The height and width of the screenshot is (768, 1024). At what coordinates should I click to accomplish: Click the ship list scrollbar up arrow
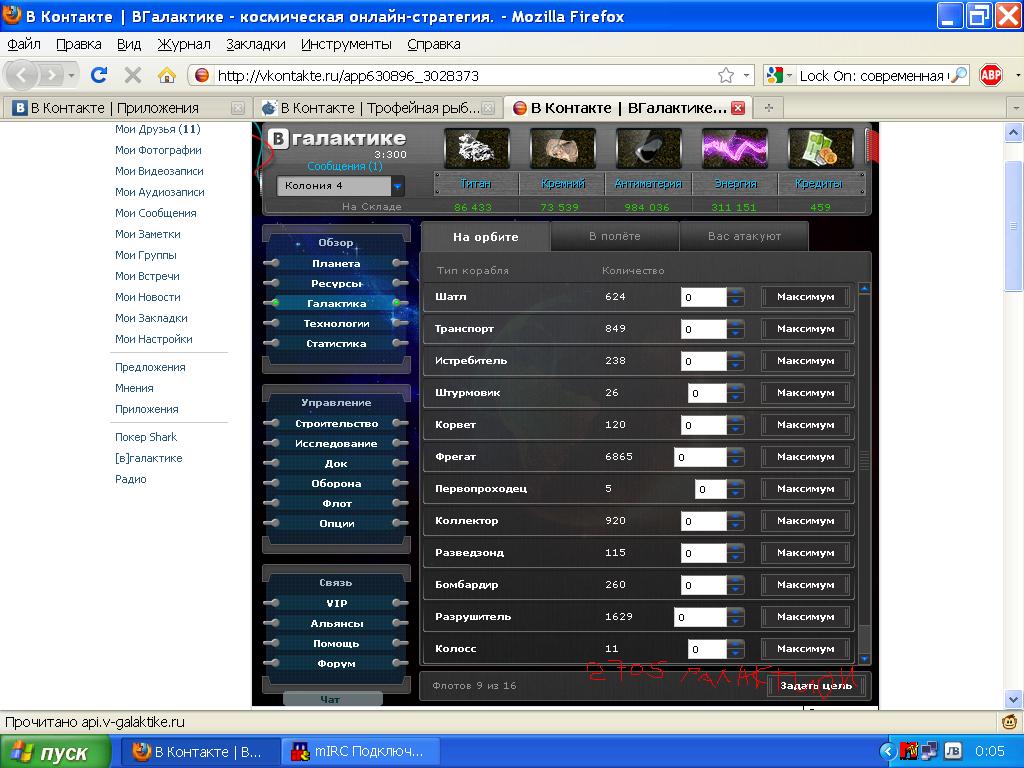(x=864, y=288)
